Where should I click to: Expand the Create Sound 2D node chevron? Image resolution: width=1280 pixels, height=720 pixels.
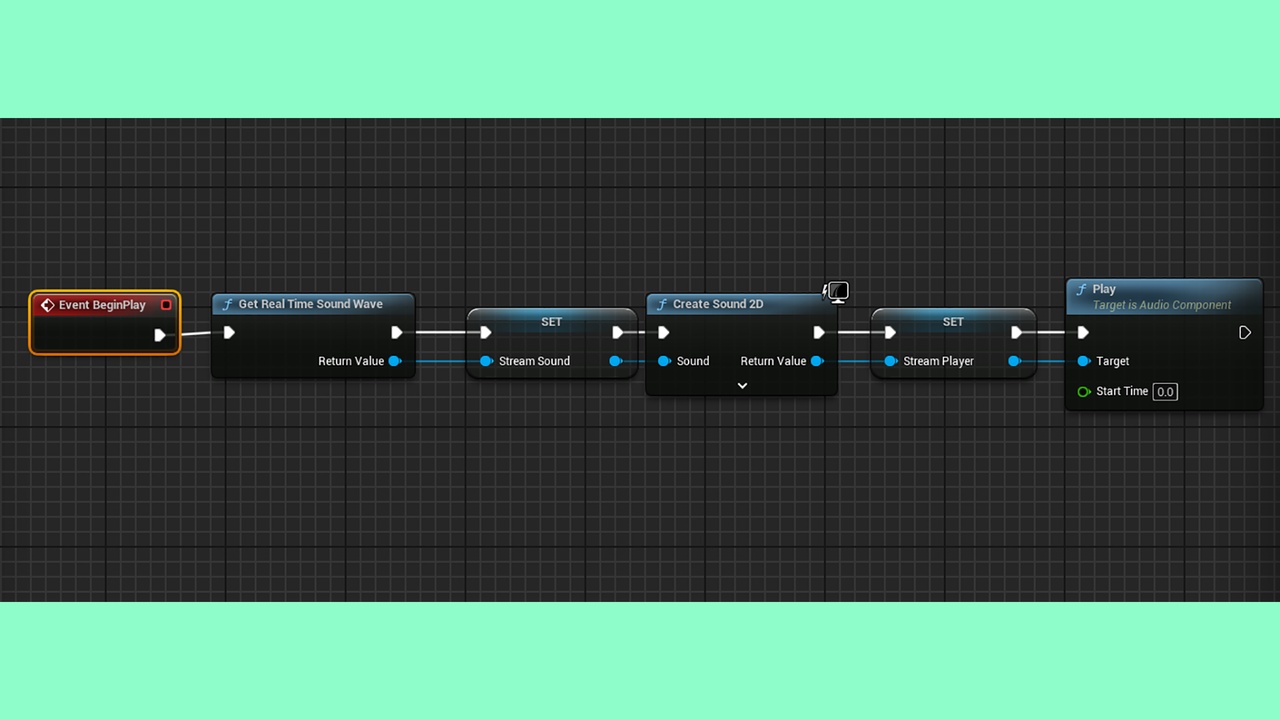(x=742, y=386)
